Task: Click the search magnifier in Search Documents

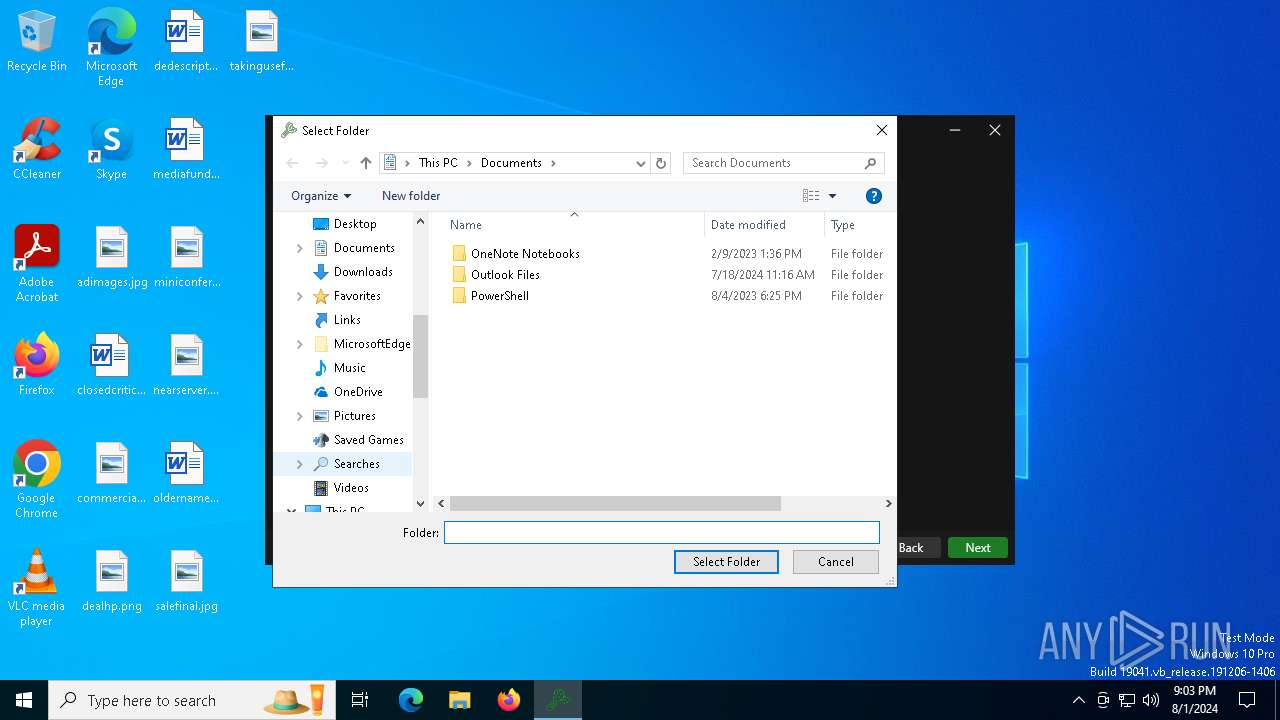Action: tap(870, 163)
